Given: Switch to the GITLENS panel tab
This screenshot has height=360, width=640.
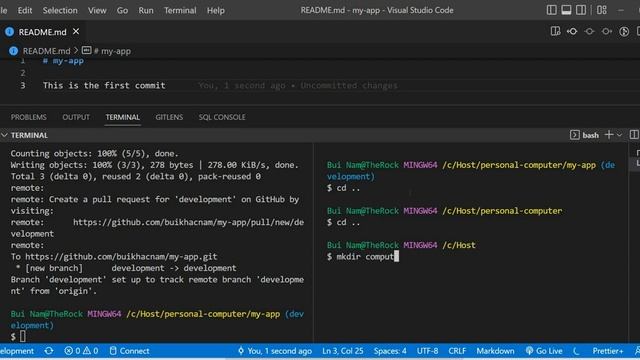Looking at the screenshot, I should tap(169, 117).
